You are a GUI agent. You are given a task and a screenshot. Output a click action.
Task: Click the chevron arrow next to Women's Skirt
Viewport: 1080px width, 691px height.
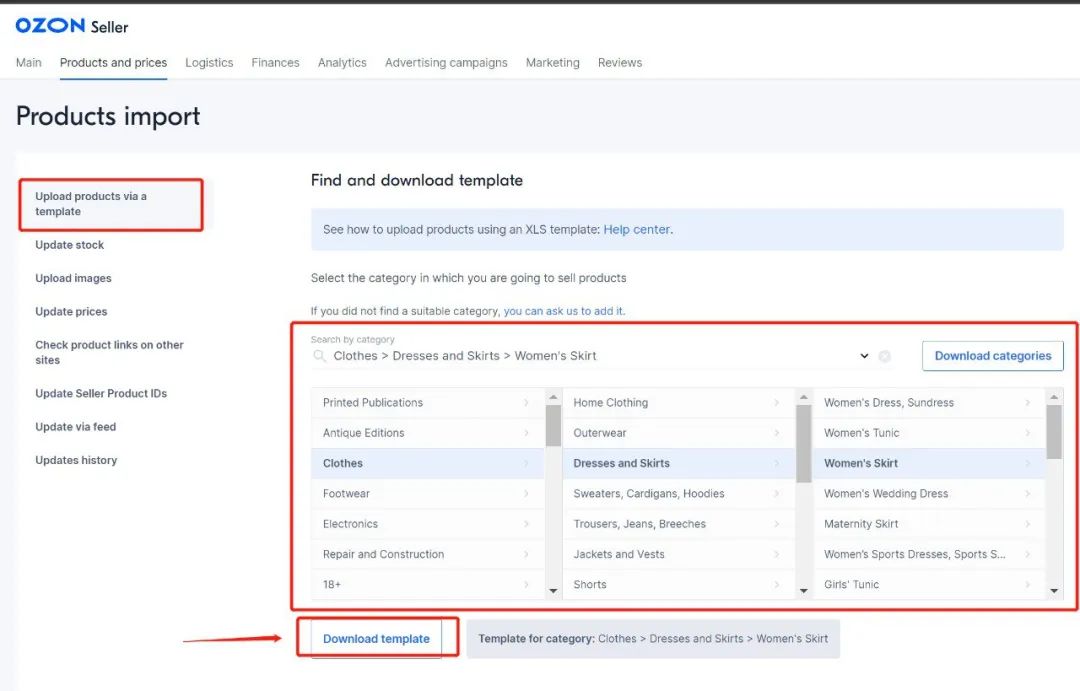pyautogui.click(x=1027, y=463)
